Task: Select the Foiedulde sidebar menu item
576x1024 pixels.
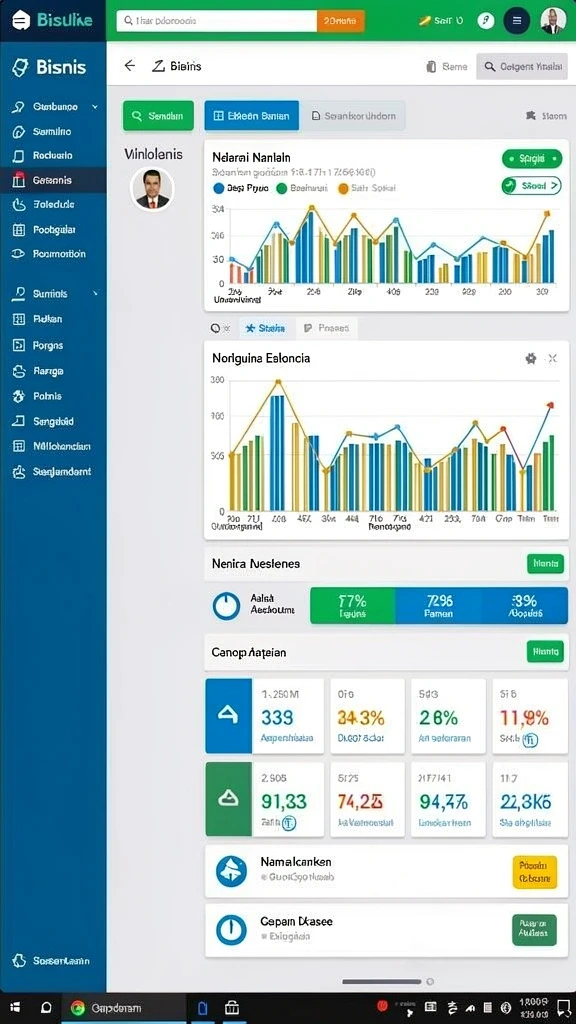Action: [53, 204]
